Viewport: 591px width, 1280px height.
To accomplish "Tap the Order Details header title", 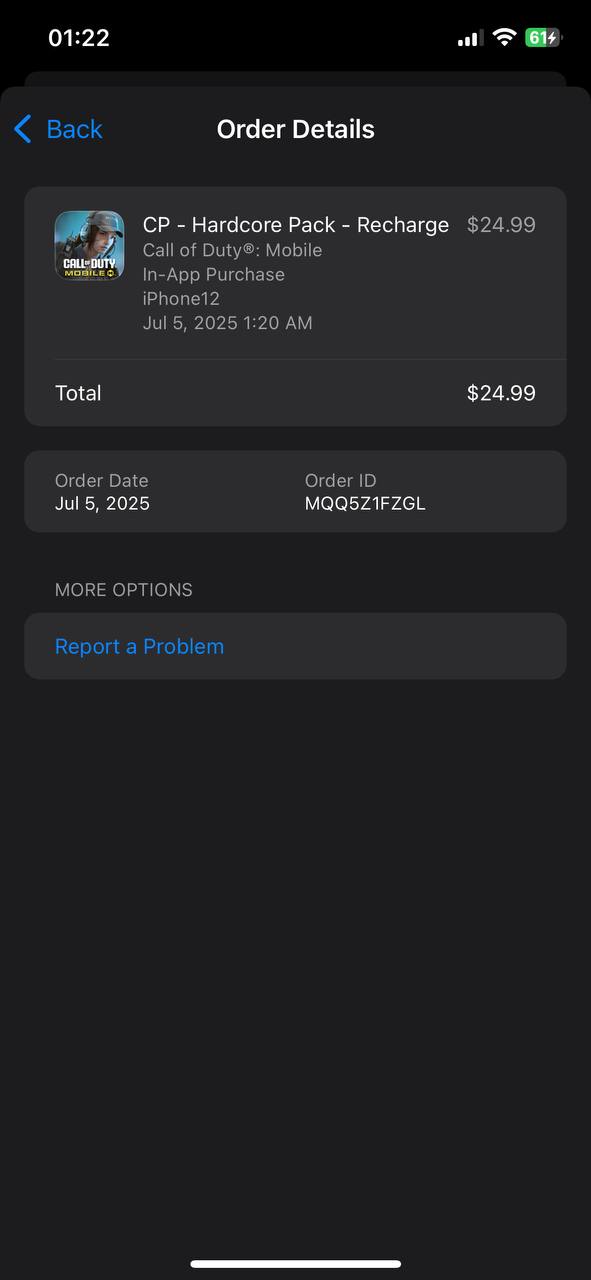I will coord(296,129).
